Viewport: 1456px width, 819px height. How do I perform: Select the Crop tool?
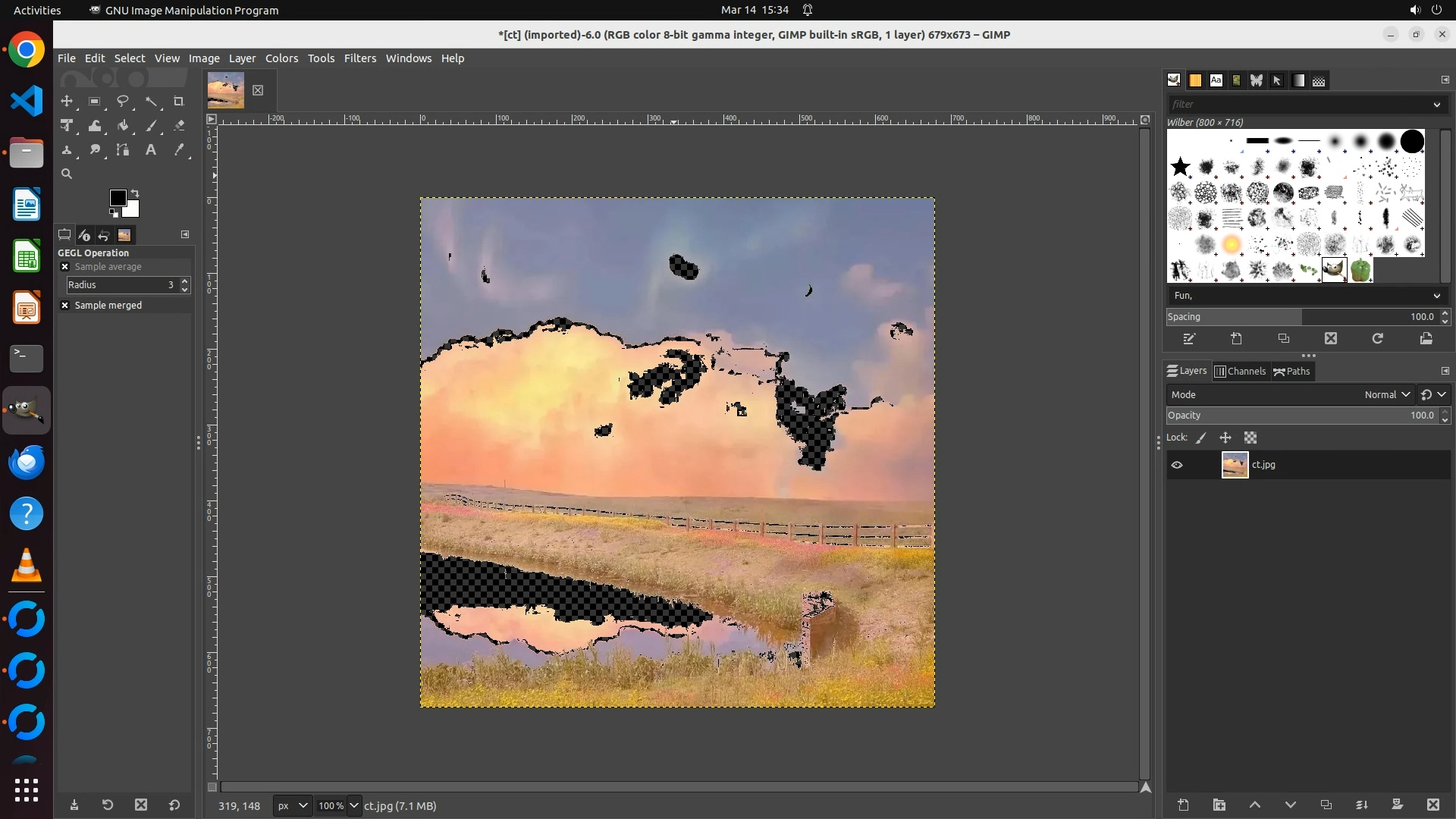coord(179,101)
